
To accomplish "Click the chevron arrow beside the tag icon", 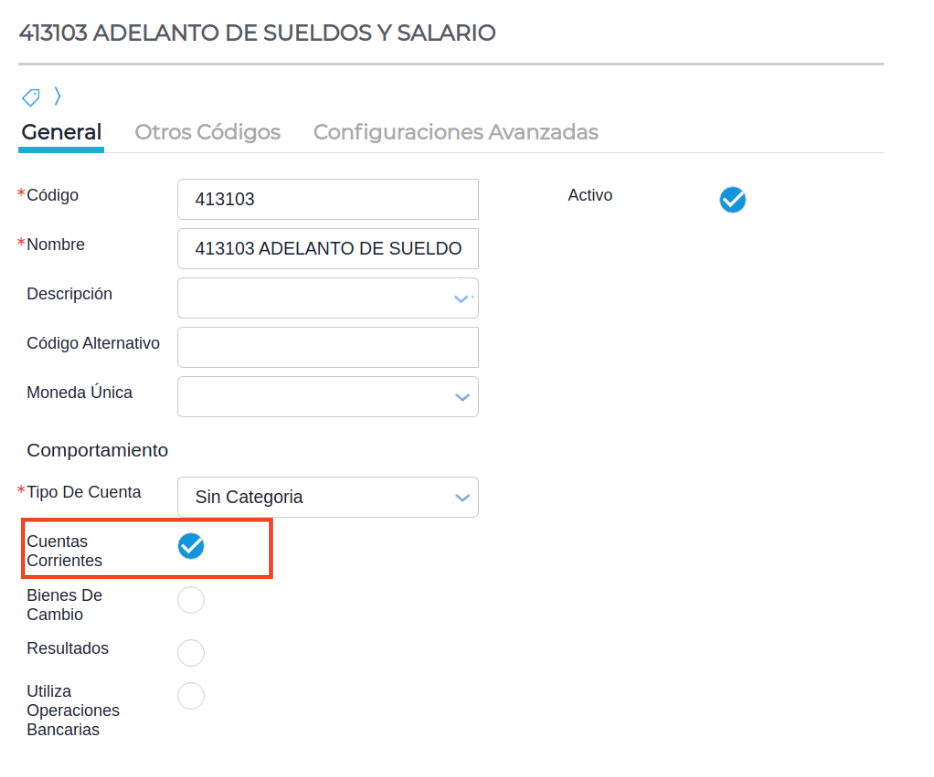I will (x=58, y=96).
